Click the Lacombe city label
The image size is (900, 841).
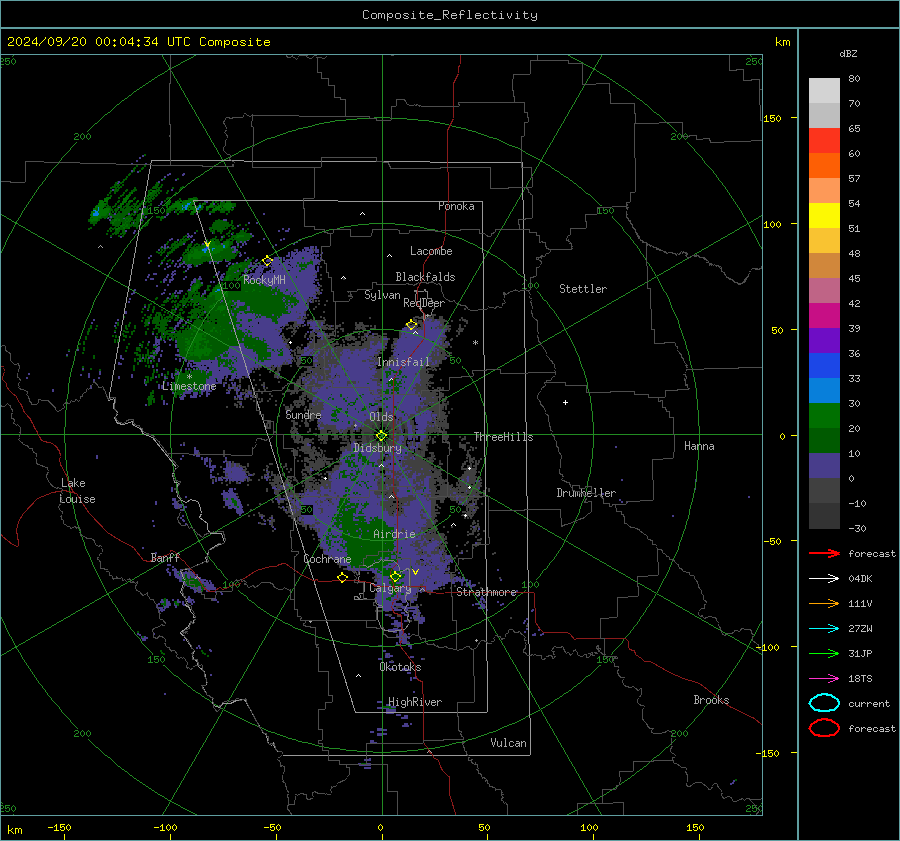[x=431, y=251]
